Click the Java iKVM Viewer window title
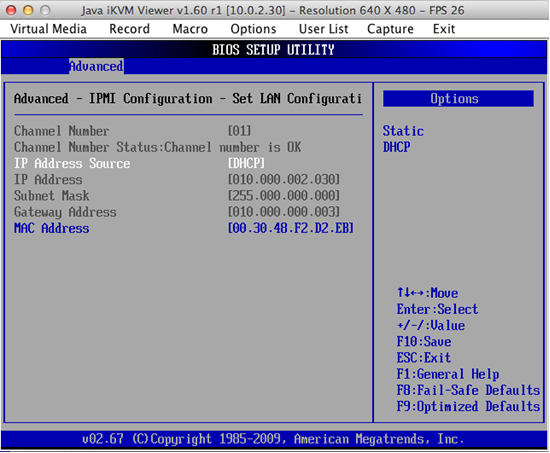Screen dimensions: 550x453 (x=273, y=10)
